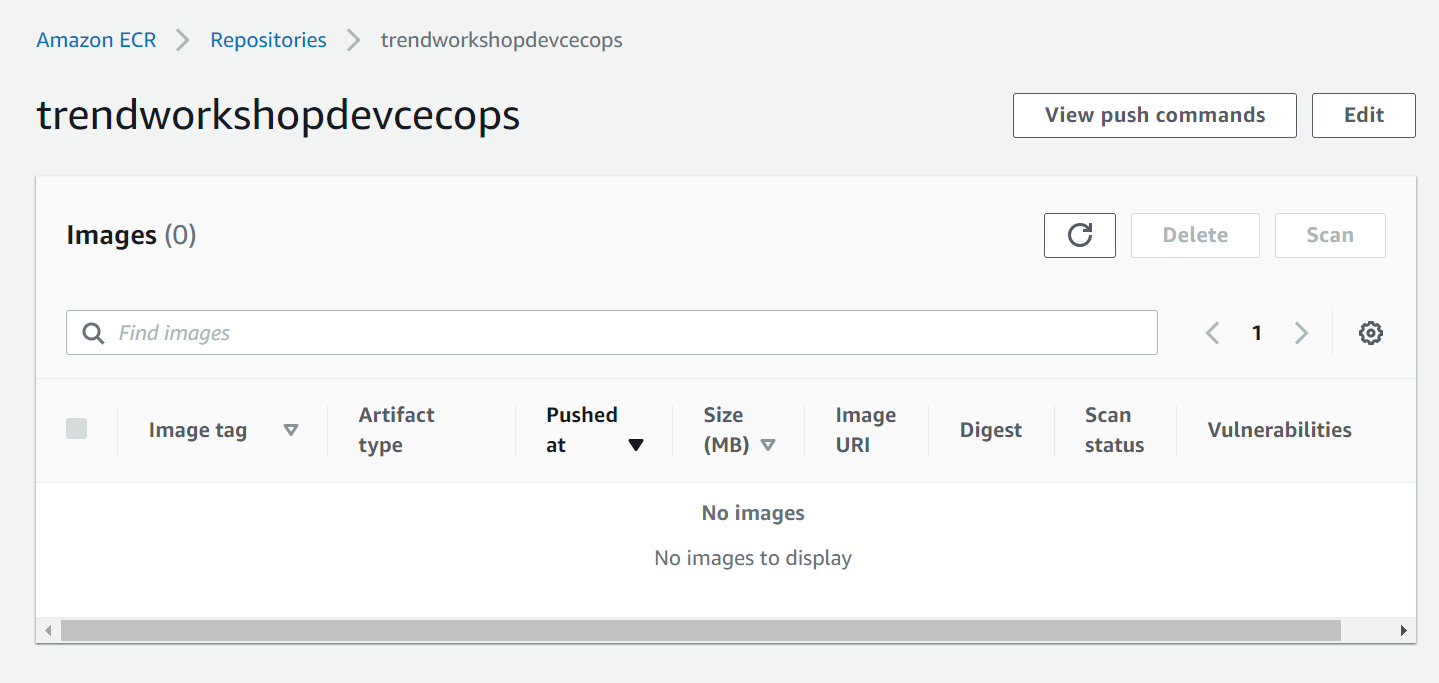The image size is (1439, 683).
Task: Click the search magnifier icon
Action: (93, 333)
